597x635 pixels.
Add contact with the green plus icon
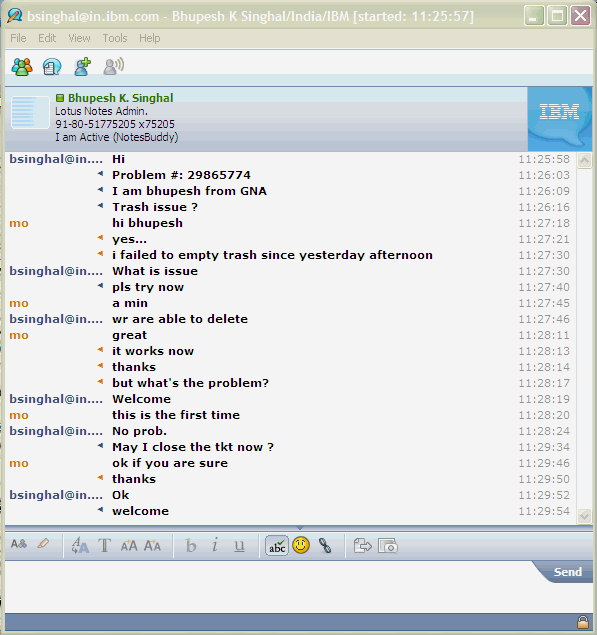click(82, 66)
